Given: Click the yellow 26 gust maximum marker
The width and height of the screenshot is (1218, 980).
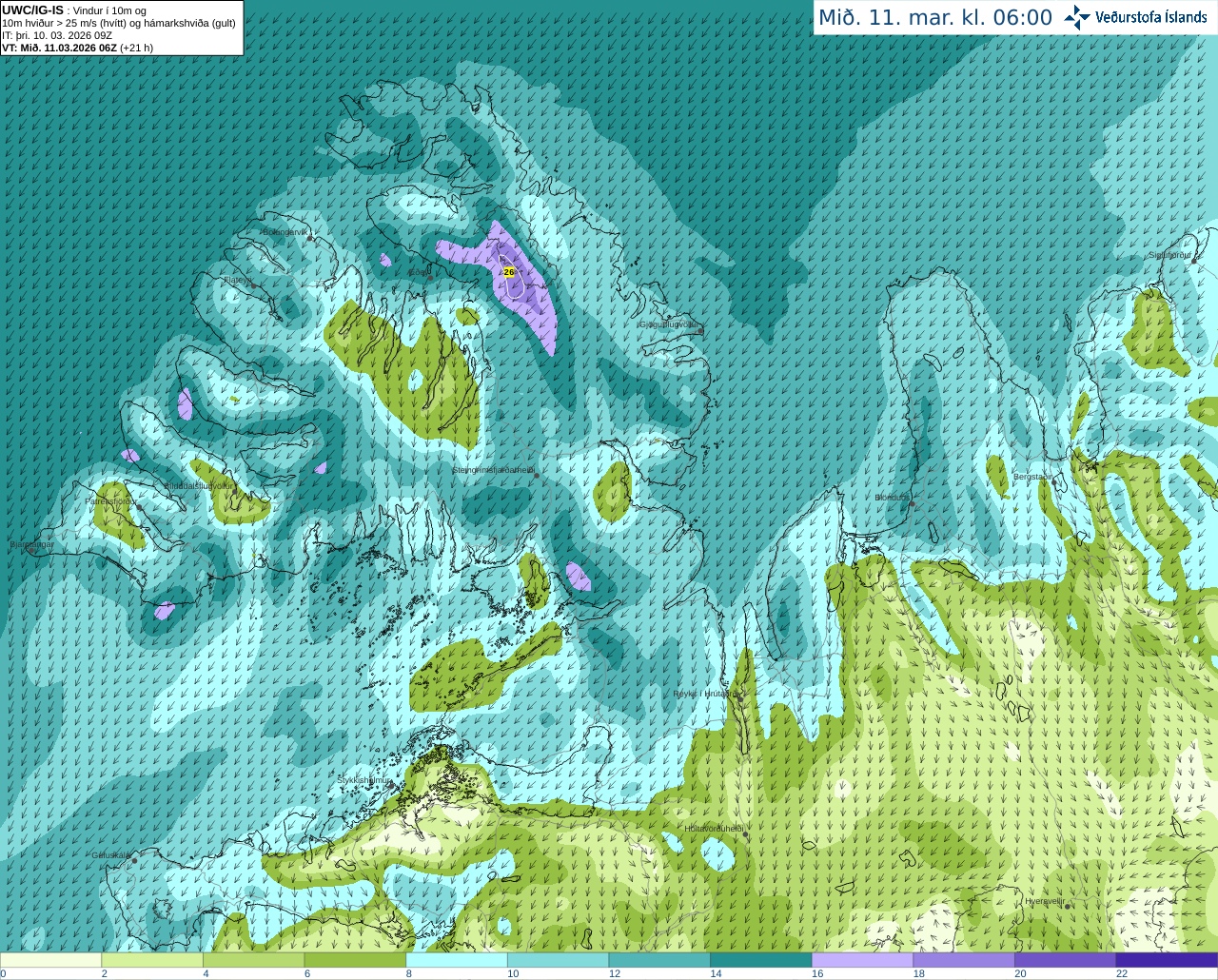Looking at the screenshot, I should [x=509, y=272].
